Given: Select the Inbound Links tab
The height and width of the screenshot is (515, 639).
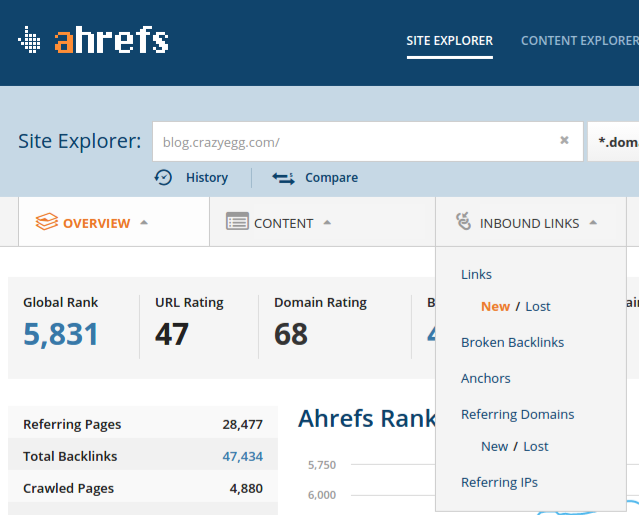Looking at the screenshot, I should tap(531, 222).
